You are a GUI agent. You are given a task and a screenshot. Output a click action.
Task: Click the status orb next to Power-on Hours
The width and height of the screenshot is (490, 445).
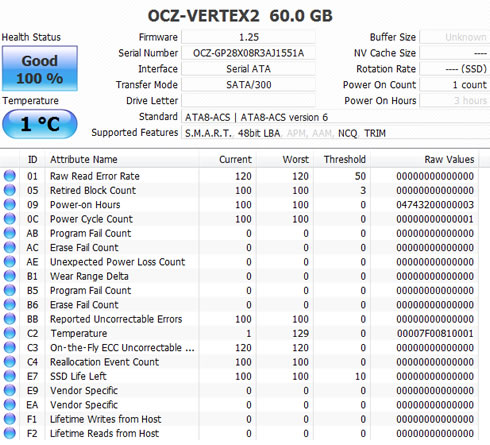(10, 204)
